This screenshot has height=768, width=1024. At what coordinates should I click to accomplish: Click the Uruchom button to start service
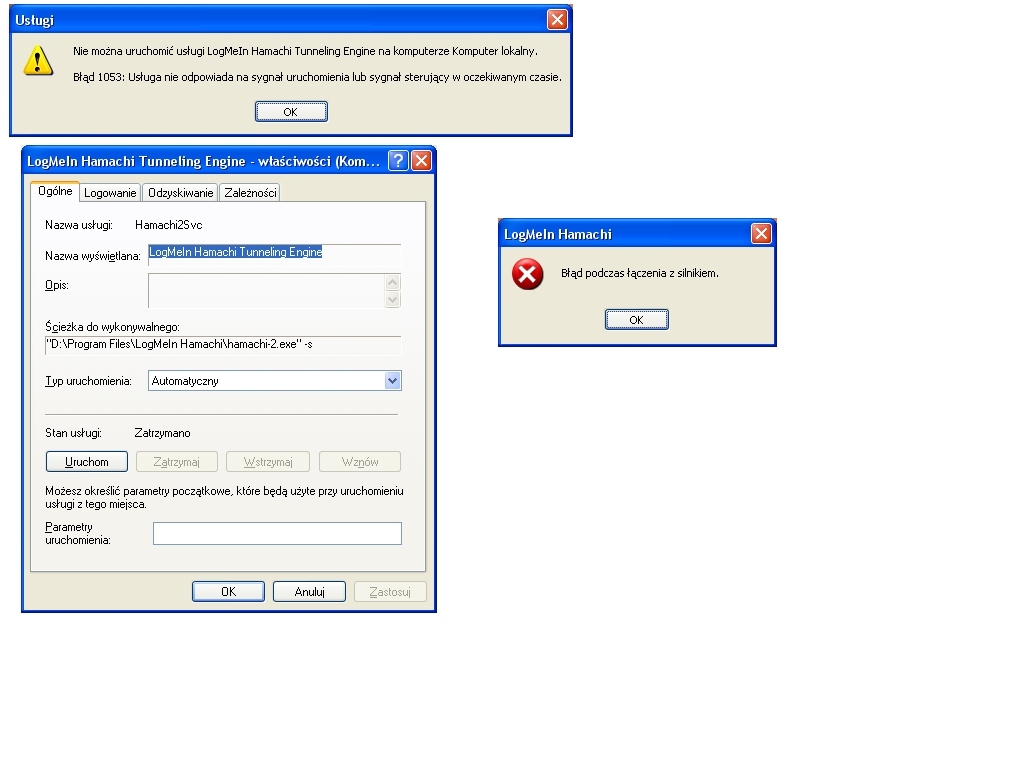pyautogui.click(x=87, y=462)
